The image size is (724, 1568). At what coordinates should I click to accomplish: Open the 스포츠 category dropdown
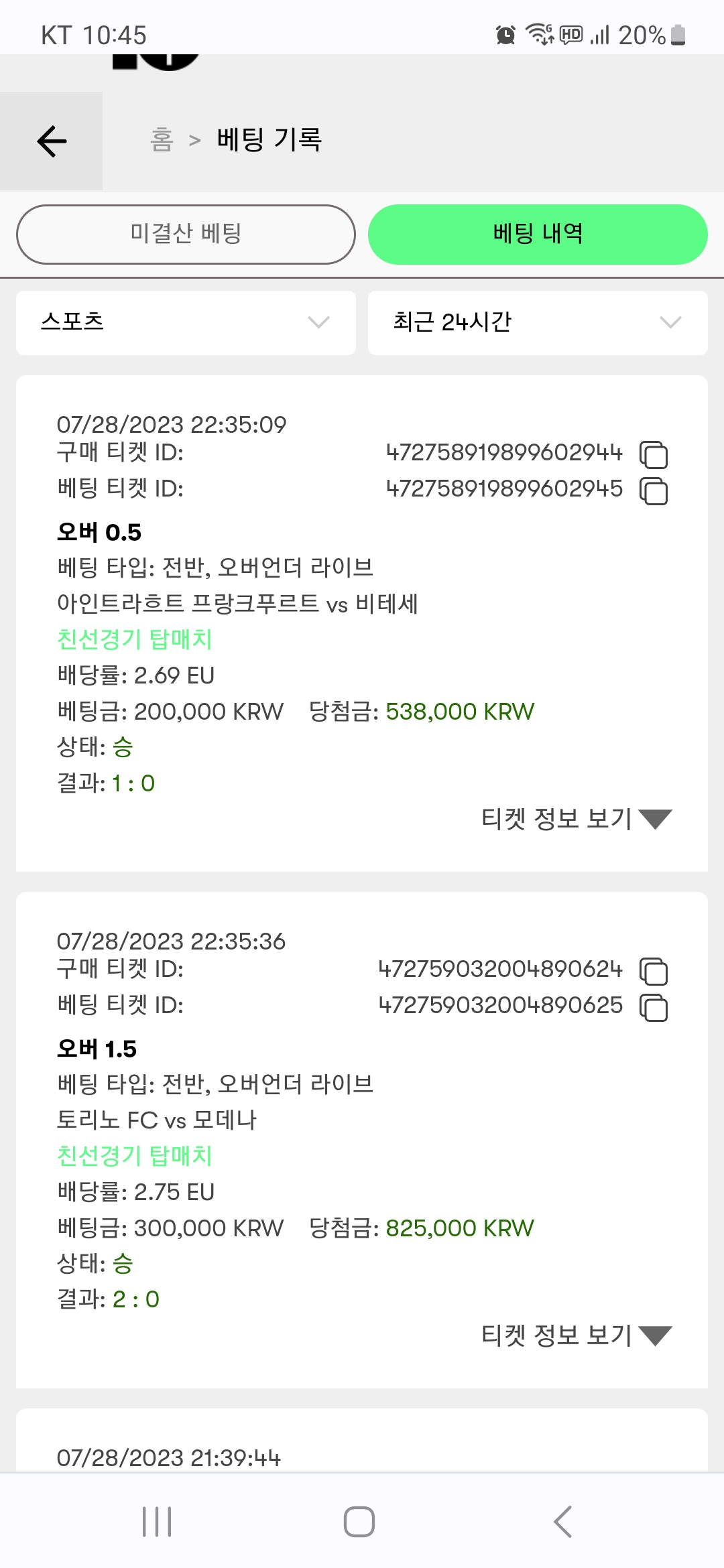186,322
